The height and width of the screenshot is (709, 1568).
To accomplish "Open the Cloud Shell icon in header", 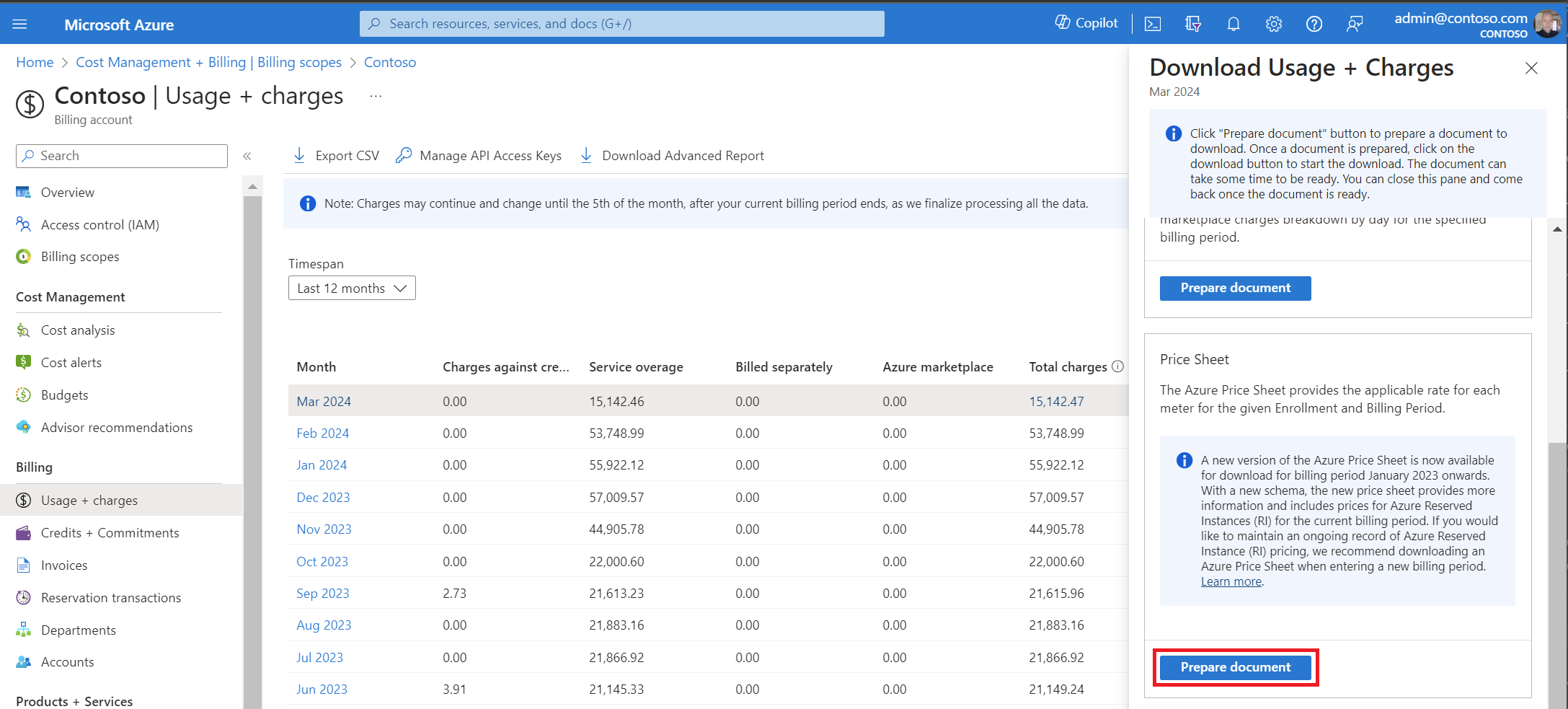I will coord(1153,24).
